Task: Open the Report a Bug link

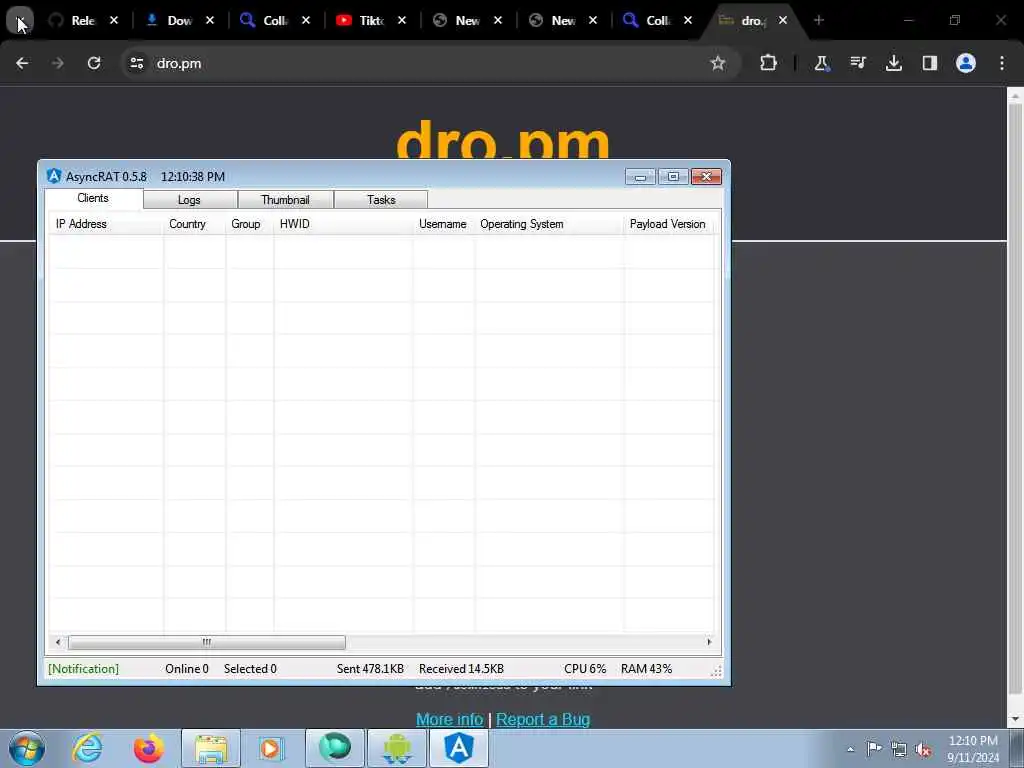Action: (x=543, y=719)
